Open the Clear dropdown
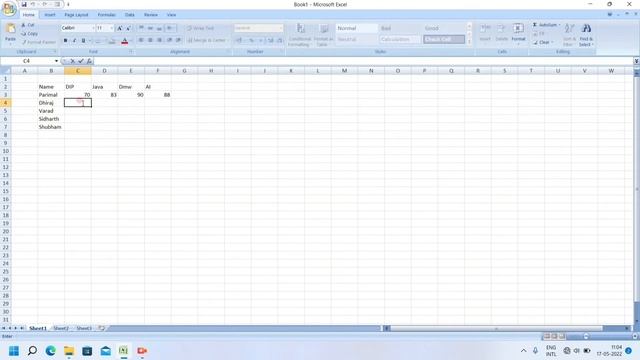Image resolution: width=640 pixels, height=360 pixels. [x=543, y=42]
